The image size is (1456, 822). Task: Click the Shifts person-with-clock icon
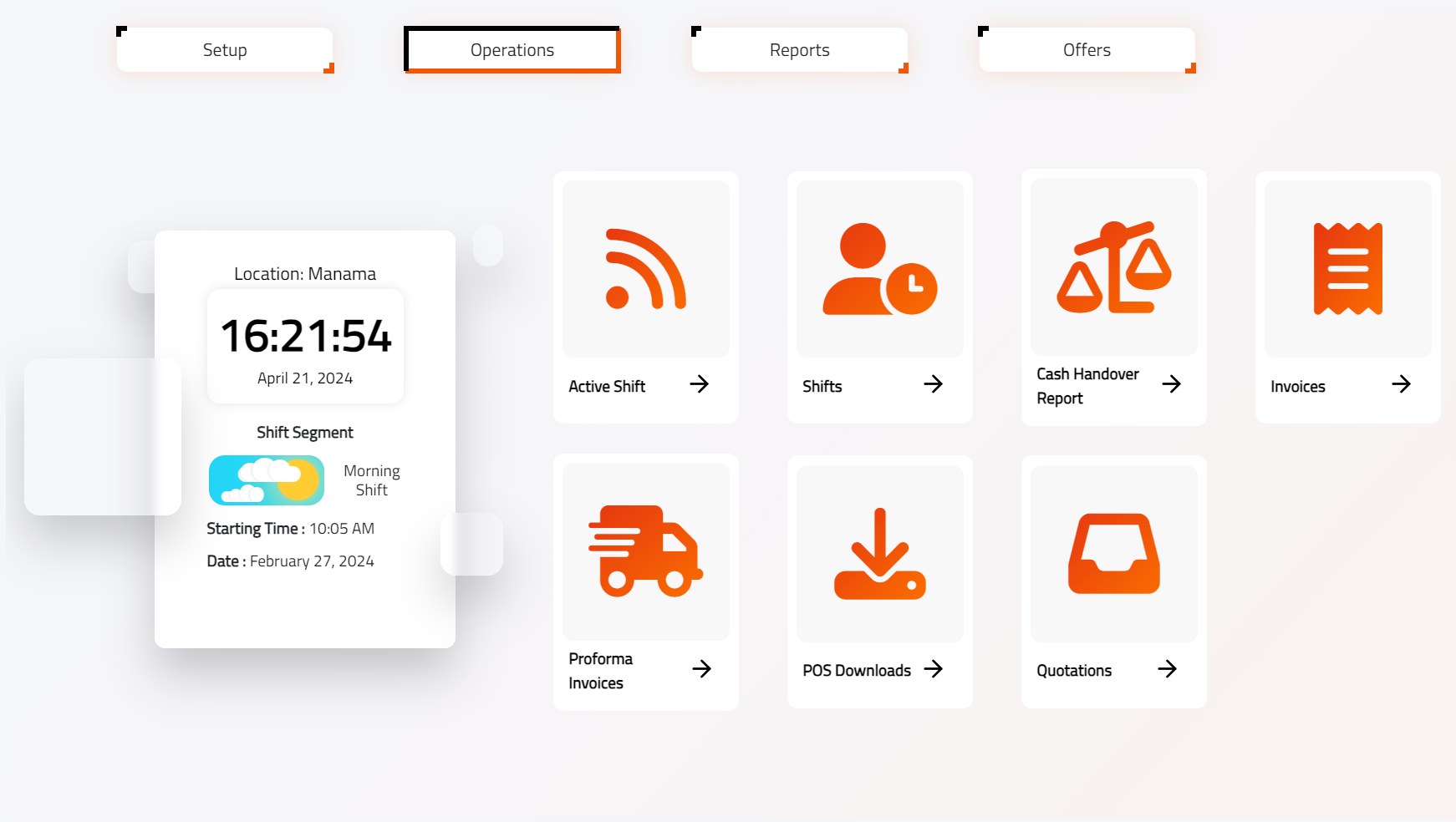[878, 267]
